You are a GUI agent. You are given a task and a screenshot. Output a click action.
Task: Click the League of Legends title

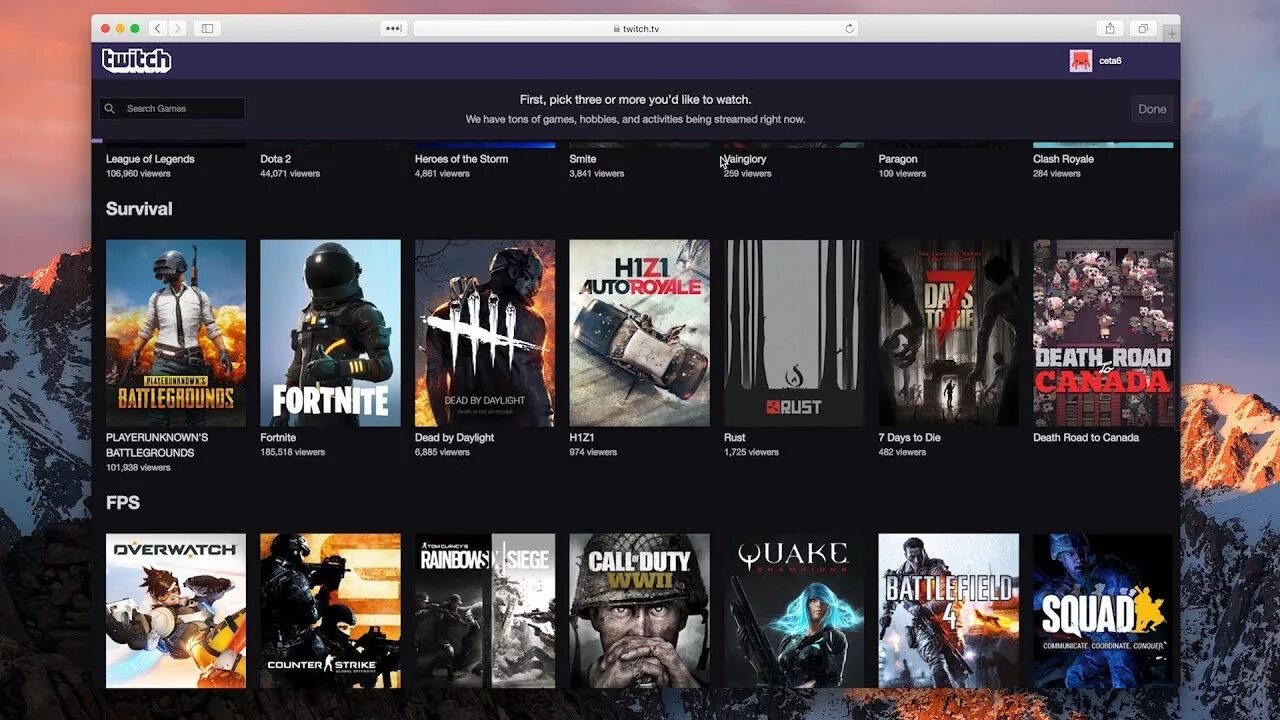point(150,159)
